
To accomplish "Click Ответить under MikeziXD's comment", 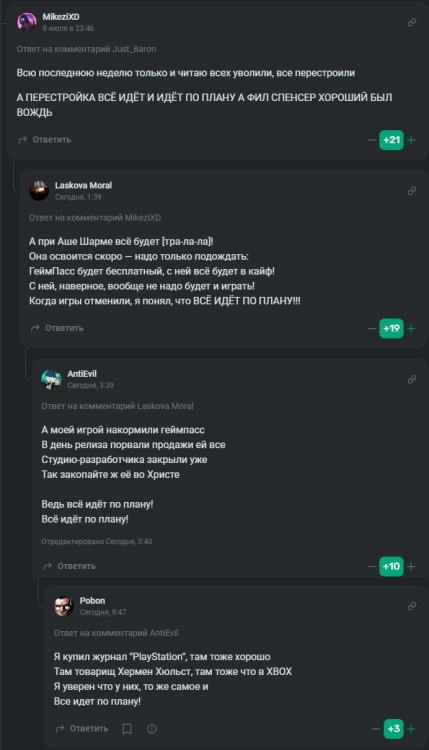I will [x=44, y=140].
